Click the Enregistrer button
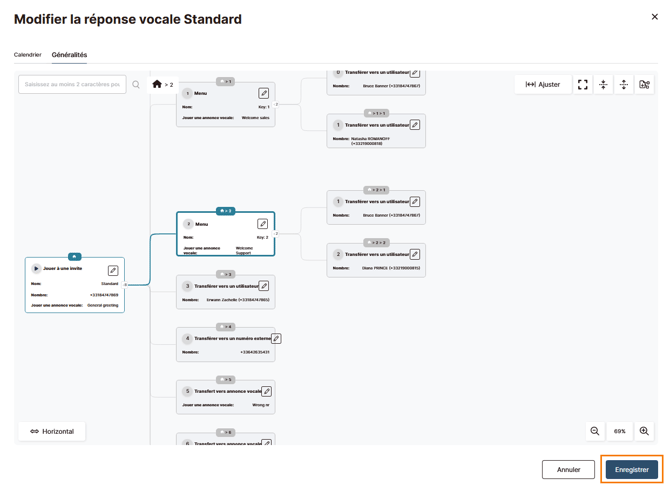Image resolution: width=670 pixels, height=493 pixels. tap(632, 470)
